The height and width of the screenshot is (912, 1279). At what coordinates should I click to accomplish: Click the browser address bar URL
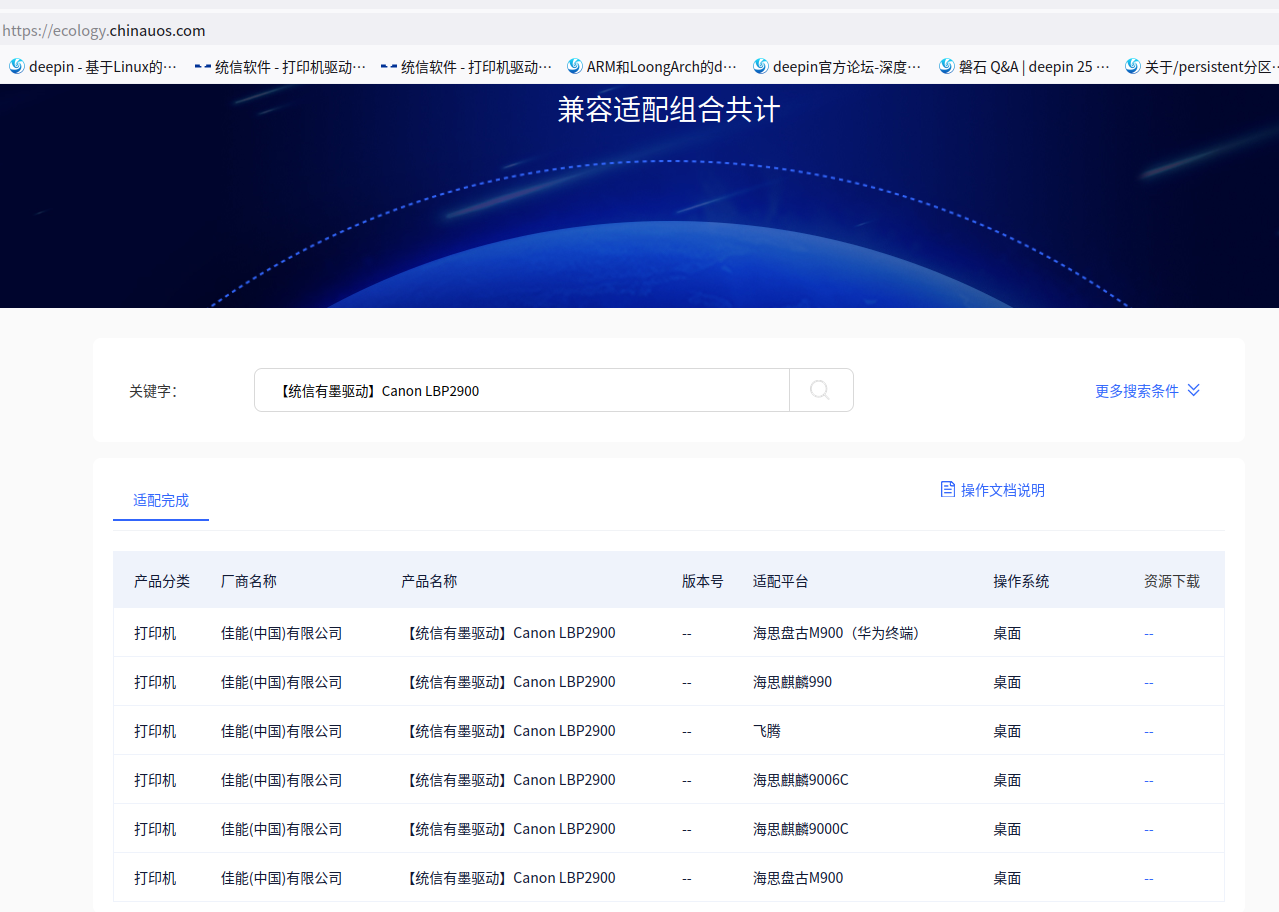click(104, 30)
